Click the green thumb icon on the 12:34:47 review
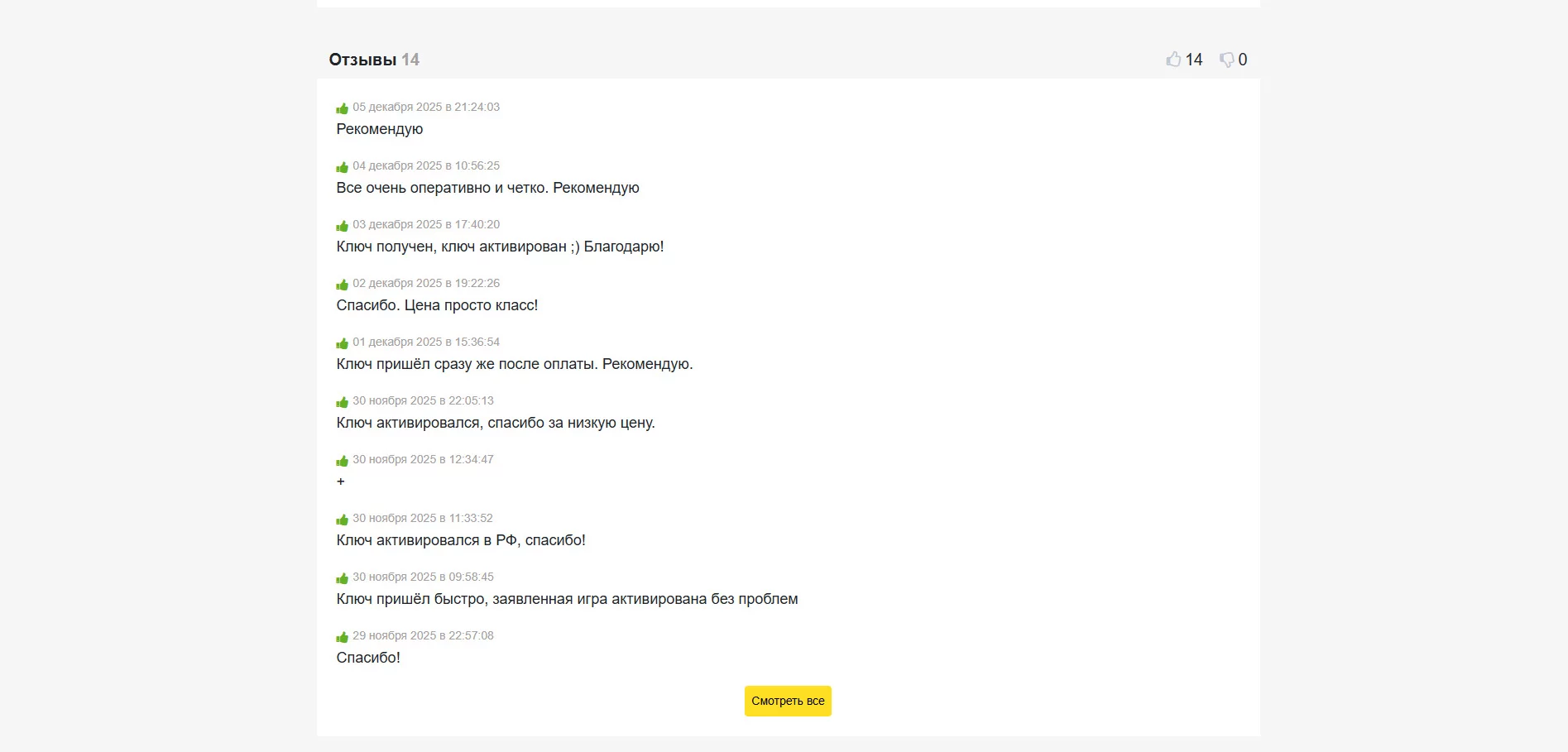 tap(342, 461)
